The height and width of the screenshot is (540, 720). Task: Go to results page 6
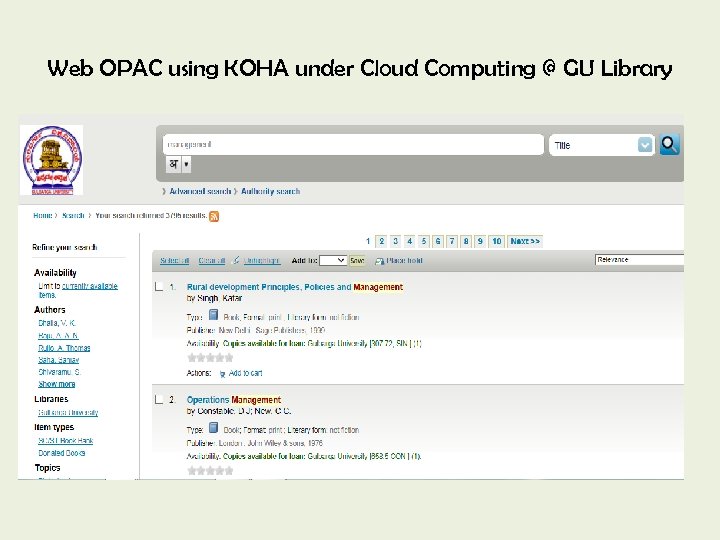[438, 241]
